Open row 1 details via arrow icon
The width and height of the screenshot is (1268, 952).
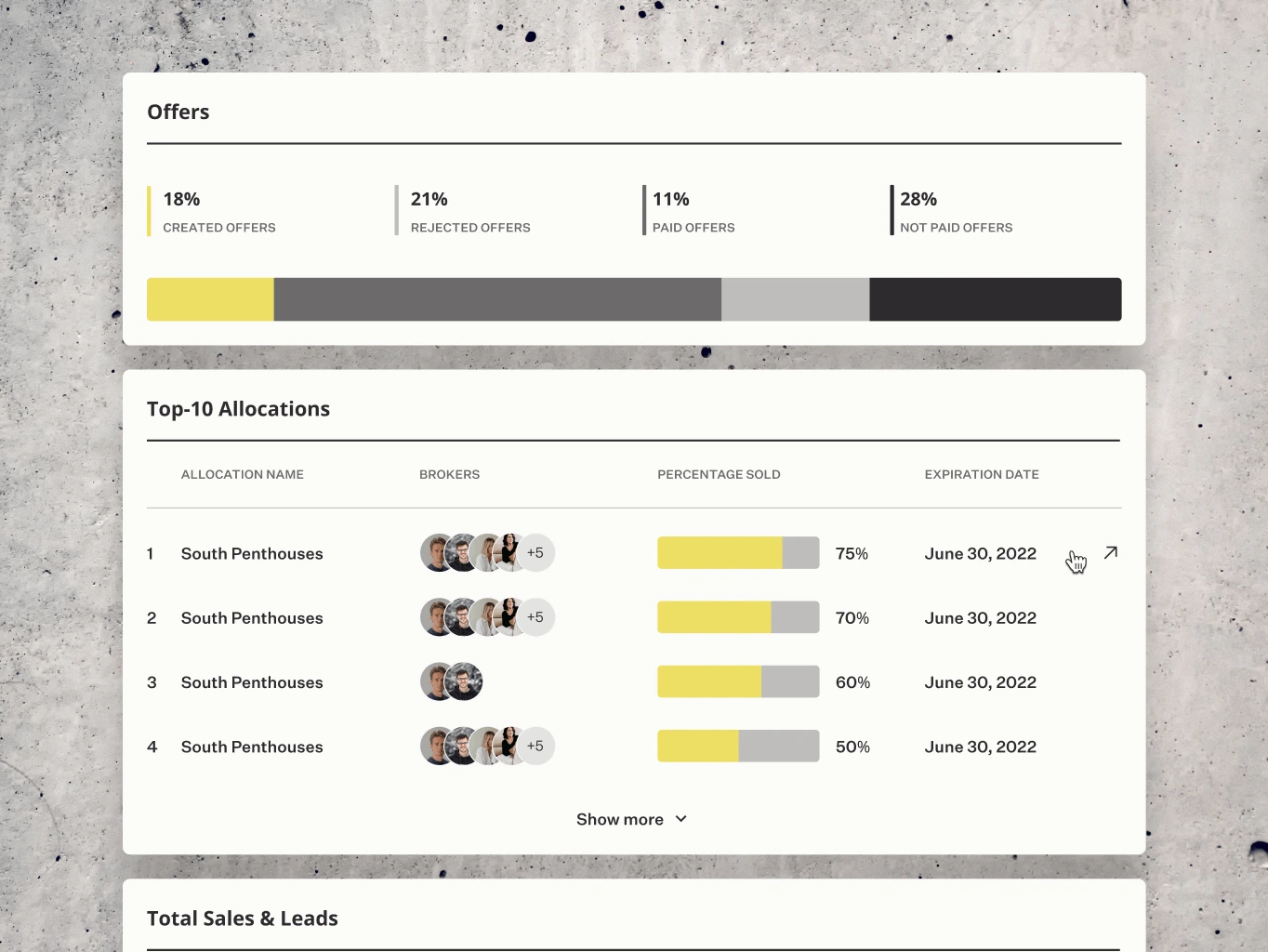pos(1111,553)
